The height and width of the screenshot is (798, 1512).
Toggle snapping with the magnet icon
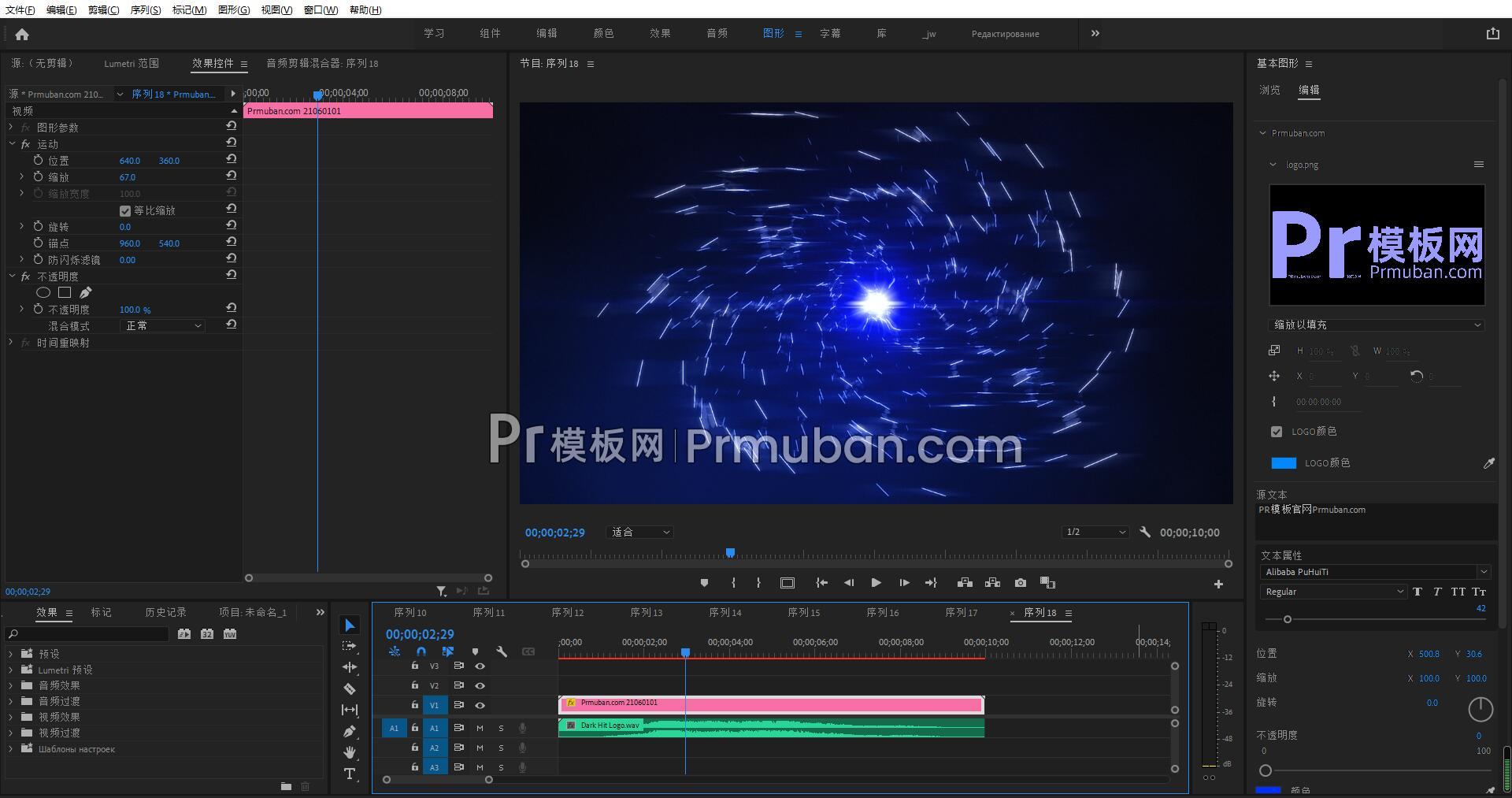[421, 651]
